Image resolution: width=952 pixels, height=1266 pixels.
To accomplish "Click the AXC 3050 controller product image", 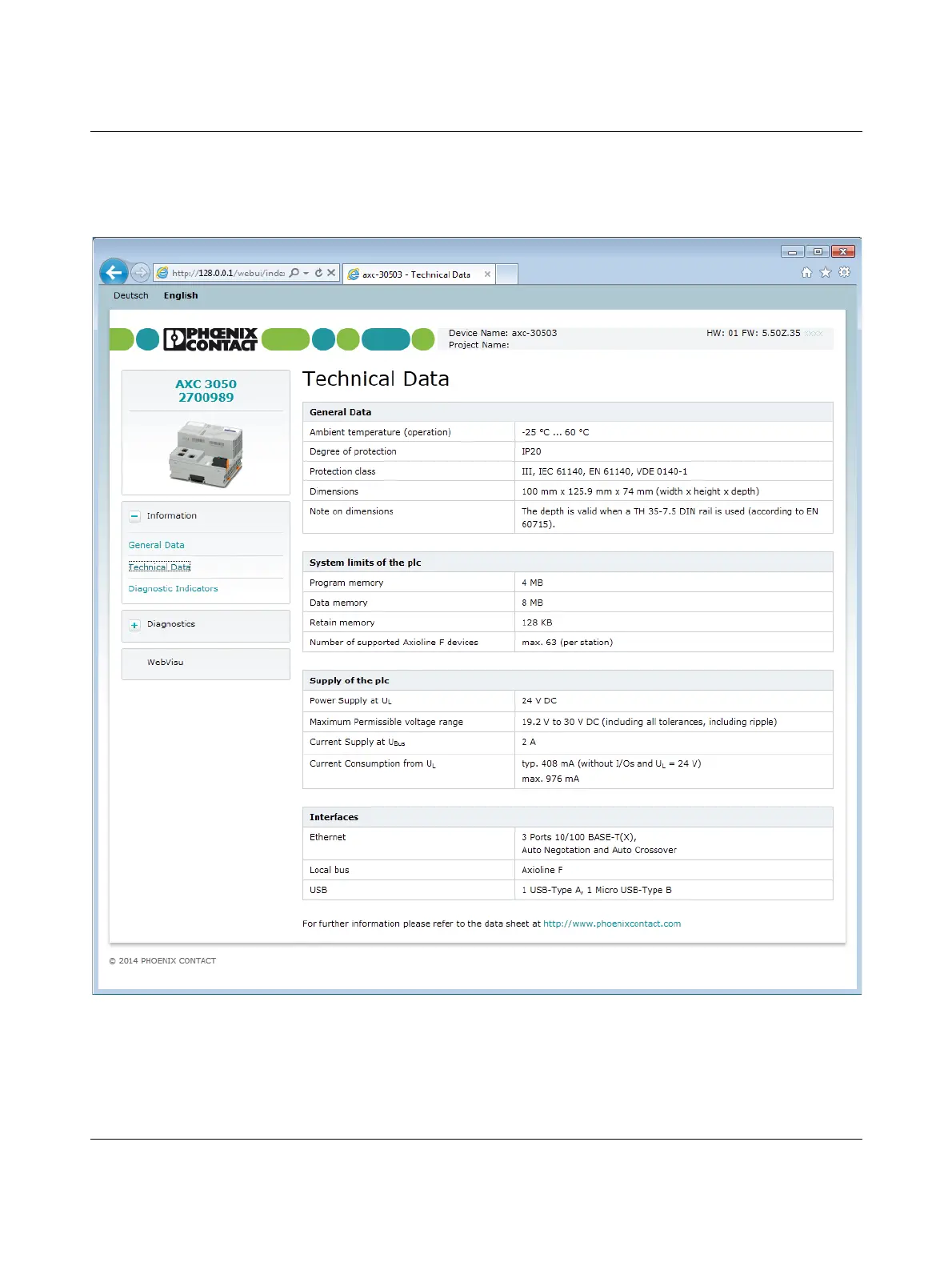I will click(206, 455).
